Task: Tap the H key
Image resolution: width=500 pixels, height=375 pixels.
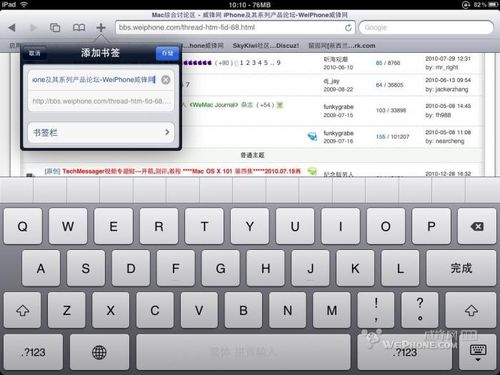Action: coord(266,268)
